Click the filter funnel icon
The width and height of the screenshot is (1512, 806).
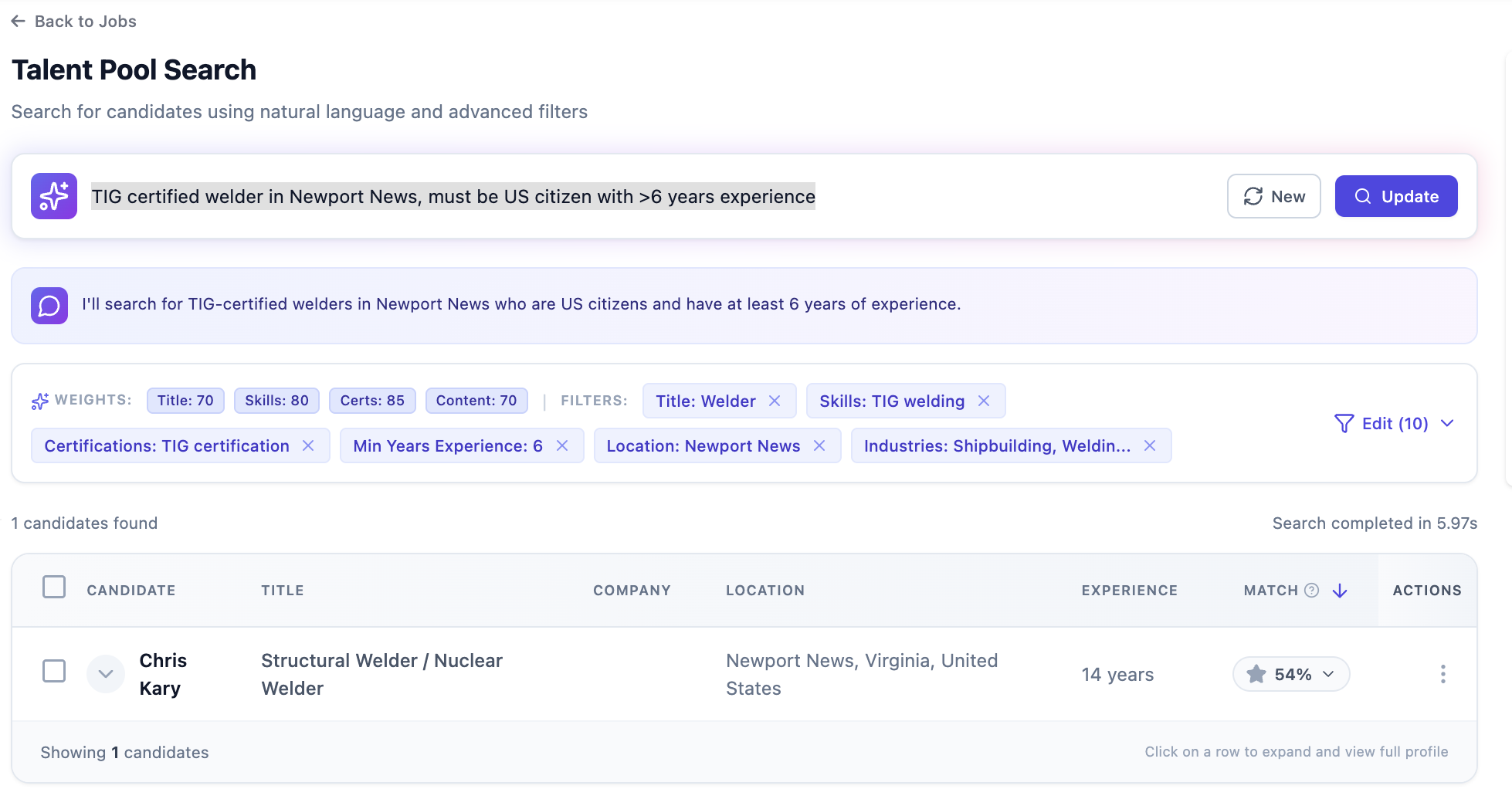point(1344,423)
